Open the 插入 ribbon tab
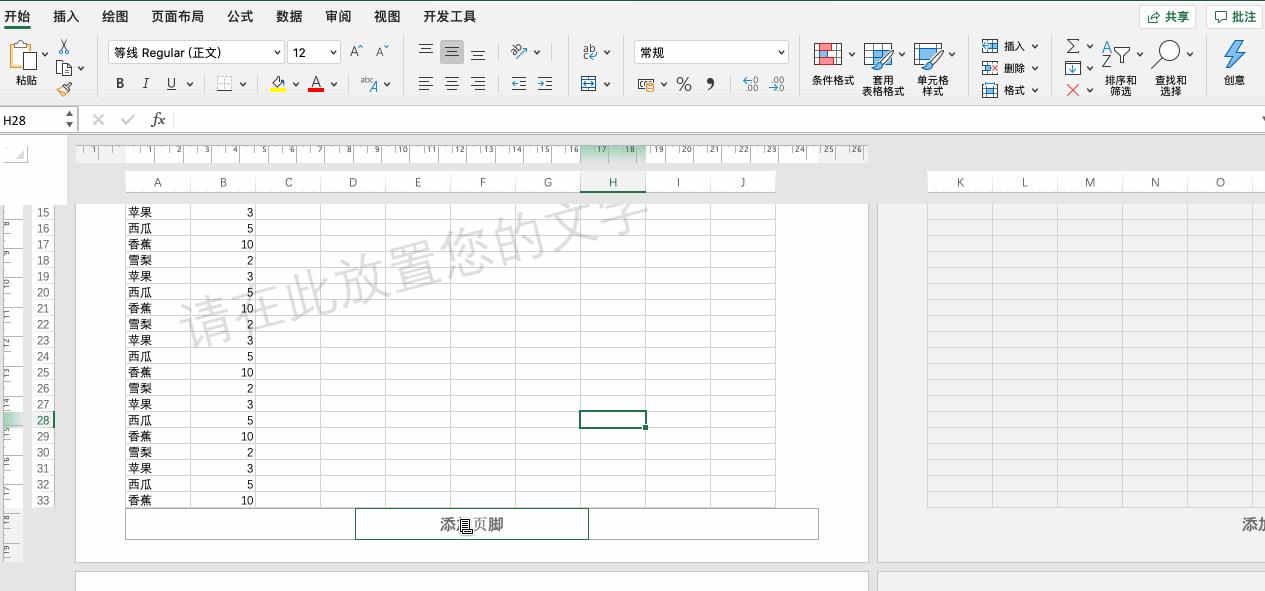 (66, 16)
